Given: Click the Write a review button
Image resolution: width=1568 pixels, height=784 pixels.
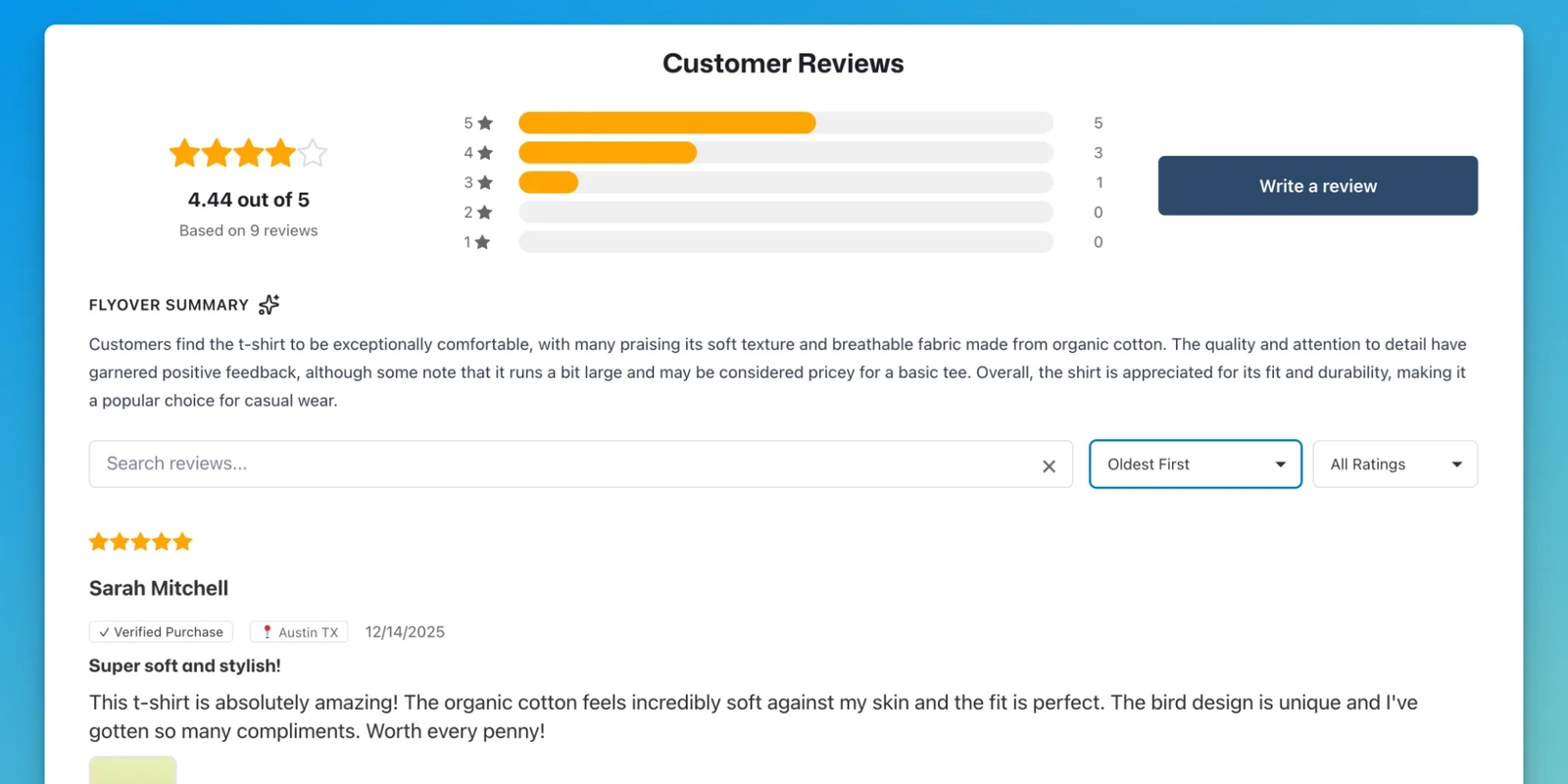Looking at the screenshot, I should pyautogui.click(x=1317, y=185).
